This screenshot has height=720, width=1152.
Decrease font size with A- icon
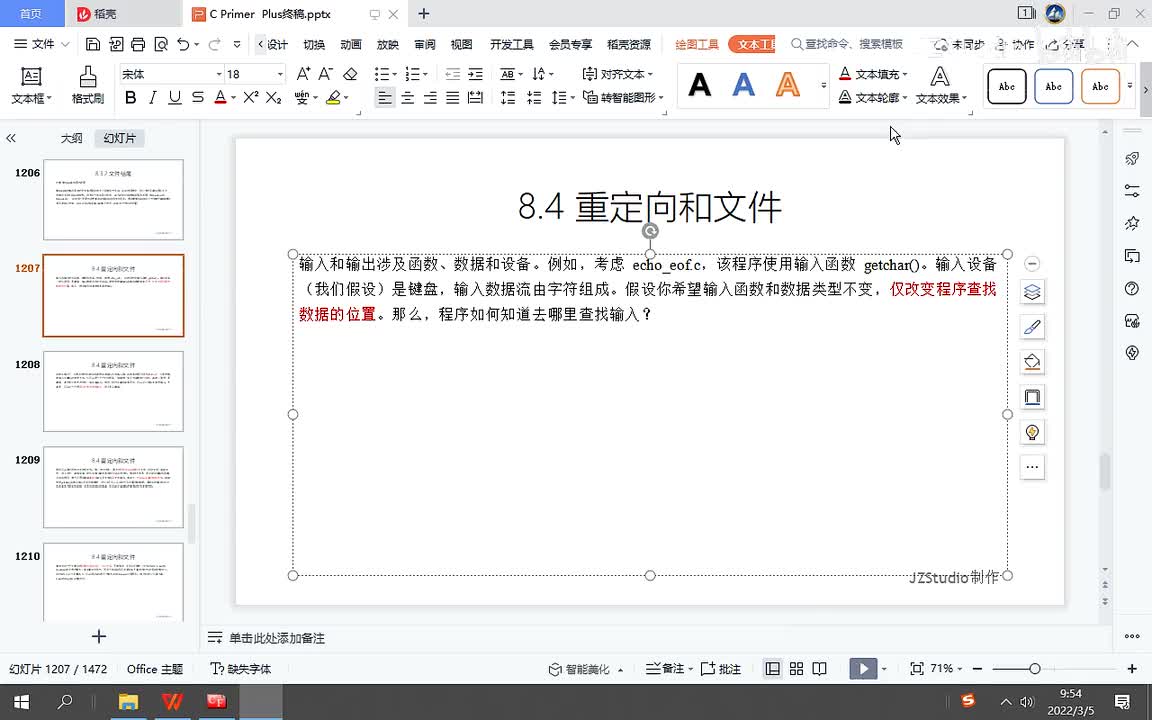click(325, 73)
